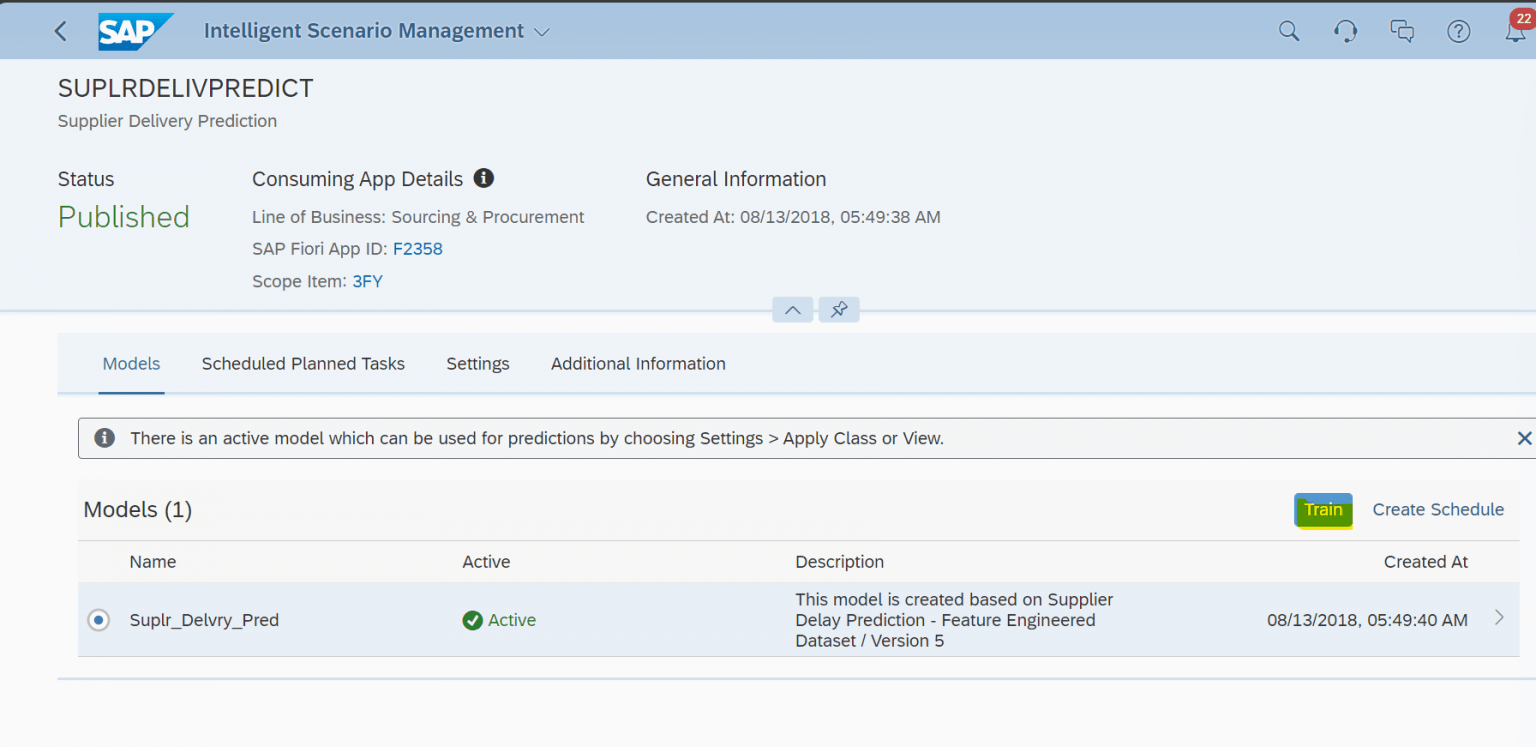Click the Train button
Screen dimensions: 1536x747
click(x=1323, y=510)
